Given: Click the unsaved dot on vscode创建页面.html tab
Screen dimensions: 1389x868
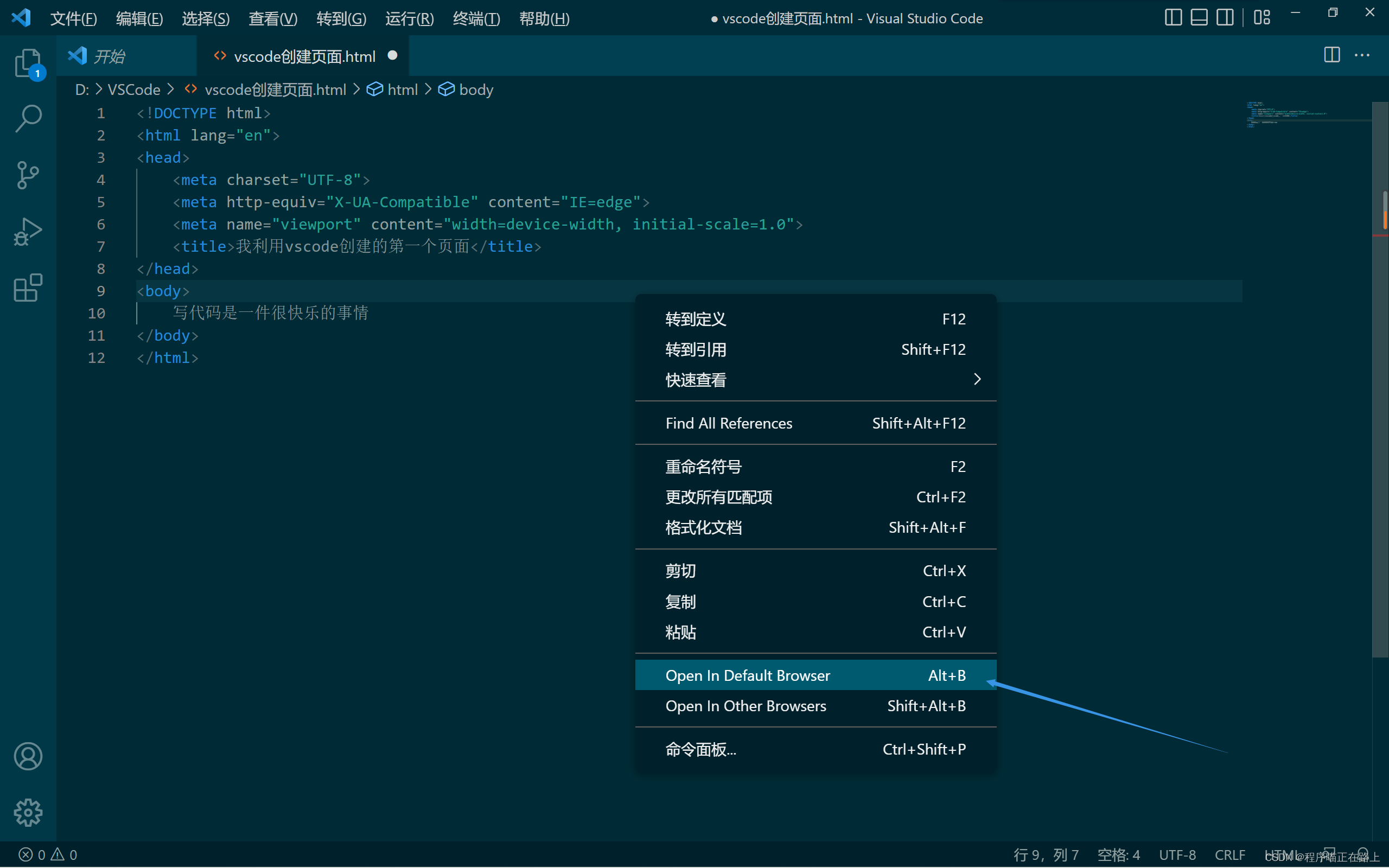Looking at the screenshot, I should [x=393, y=55].
